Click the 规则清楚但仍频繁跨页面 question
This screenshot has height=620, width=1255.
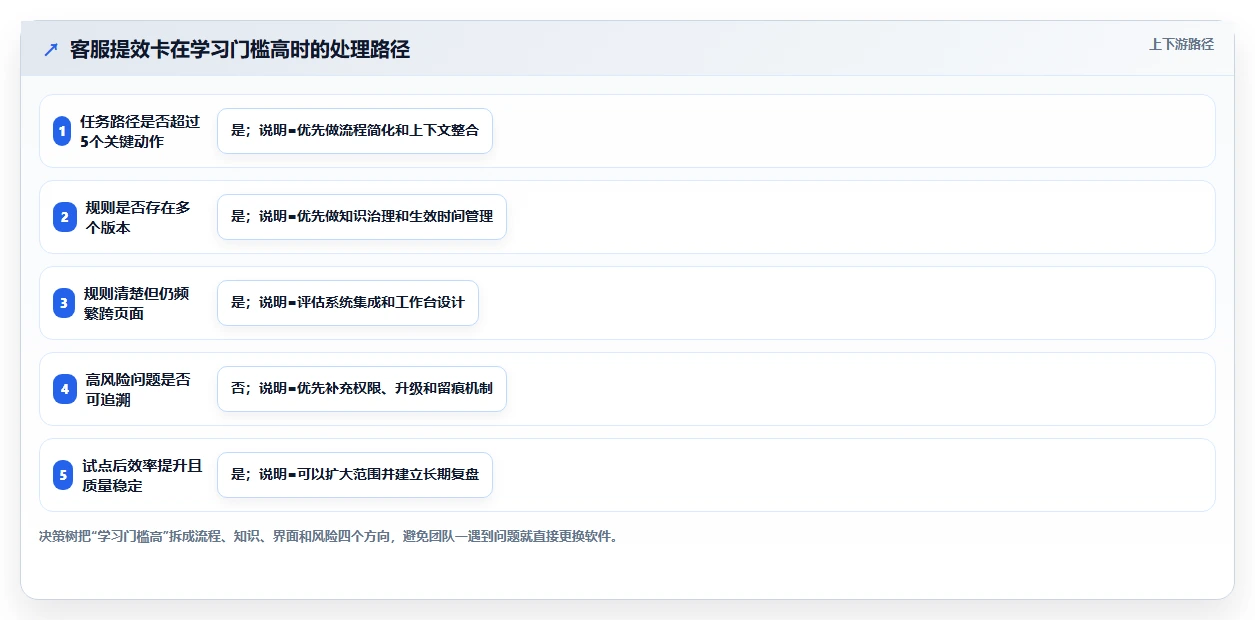point(137,303)
